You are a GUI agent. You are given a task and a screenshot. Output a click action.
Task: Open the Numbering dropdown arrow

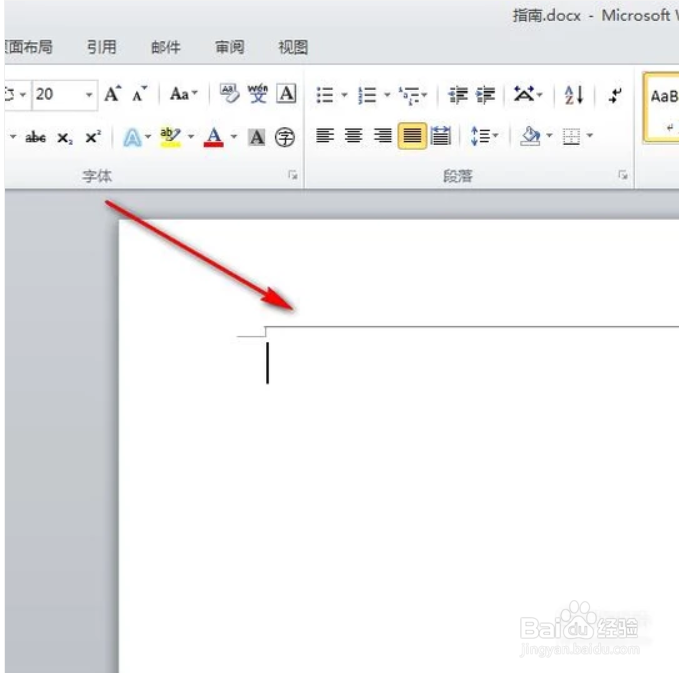[387, 94]
